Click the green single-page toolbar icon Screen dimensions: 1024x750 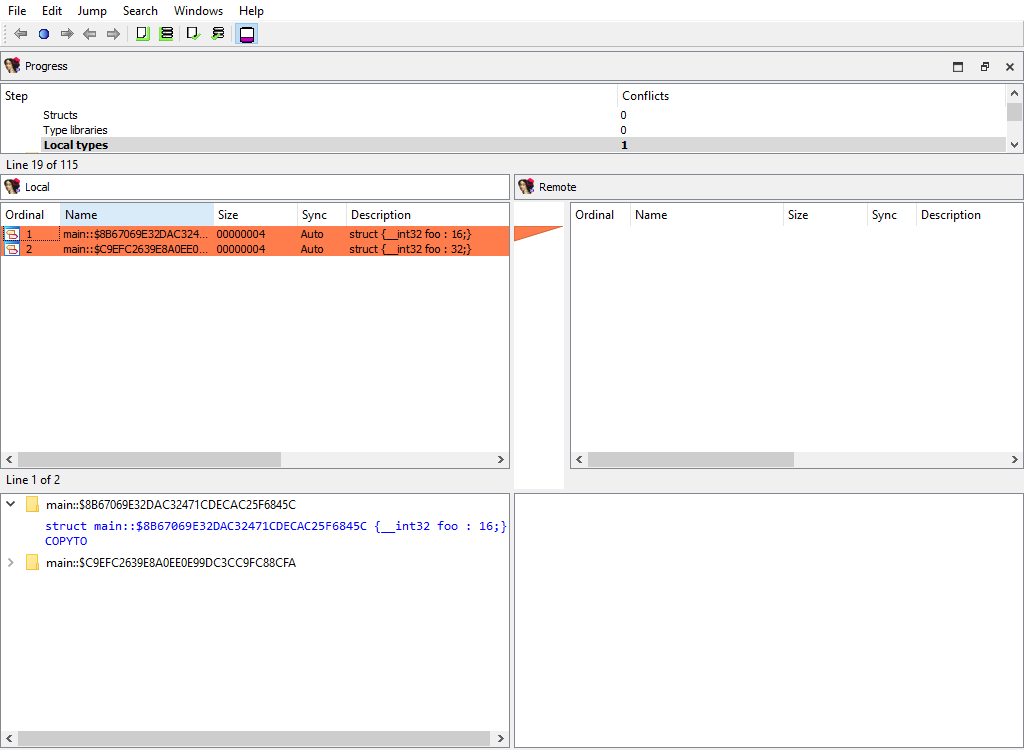pos(142,34)
